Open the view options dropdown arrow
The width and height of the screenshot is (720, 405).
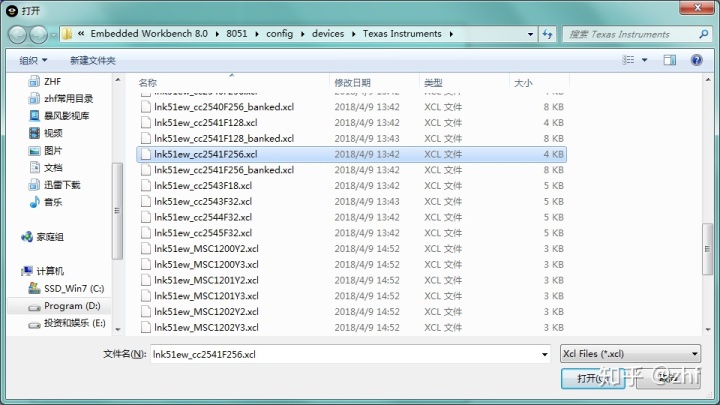pyautogui.click(x=644, y=60)
